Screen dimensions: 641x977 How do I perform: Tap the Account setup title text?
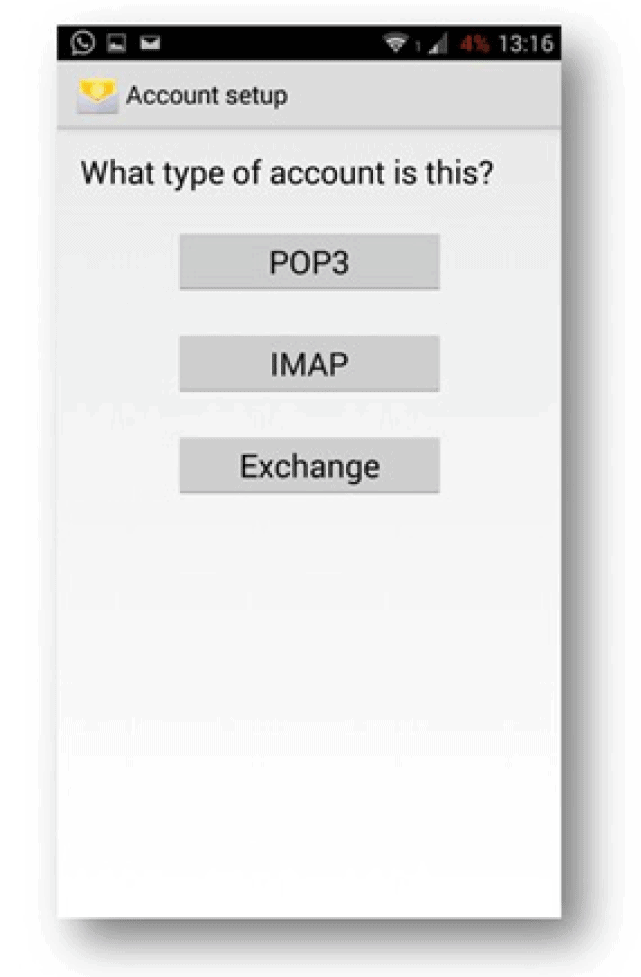(x=206, y=96)
